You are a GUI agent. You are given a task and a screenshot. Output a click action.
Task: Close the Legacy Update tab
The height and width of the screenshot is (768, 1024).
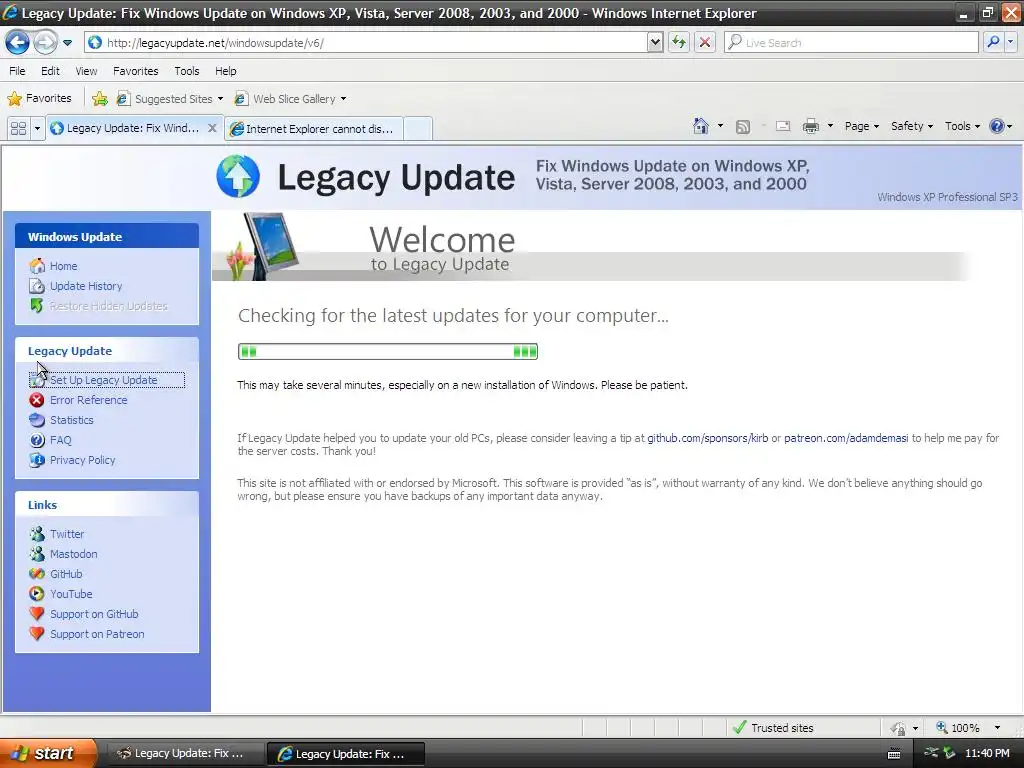[212, 128]
